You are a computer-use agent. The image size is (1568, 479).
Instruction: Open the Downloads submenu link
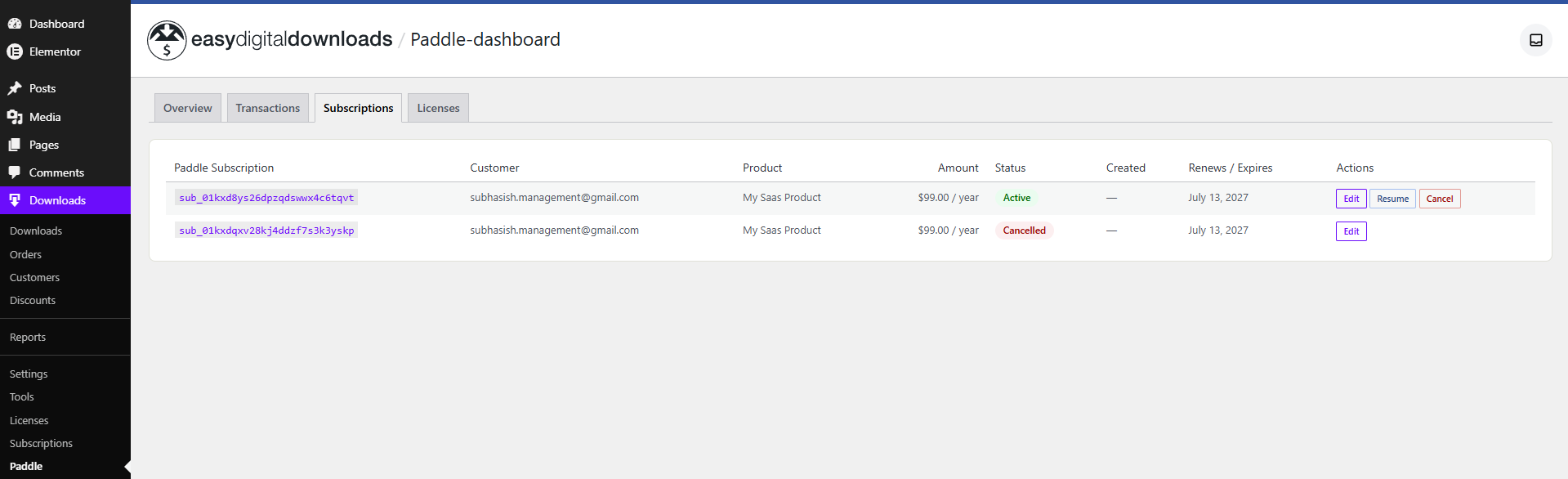point(36,231)
